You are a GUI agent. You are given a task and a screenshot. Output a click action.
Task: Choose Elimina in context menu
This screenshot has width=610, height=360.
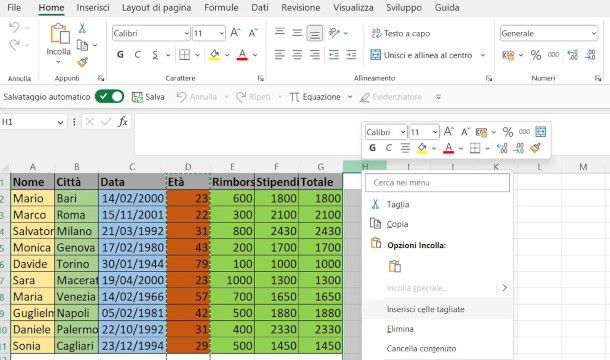click(437, 329)
